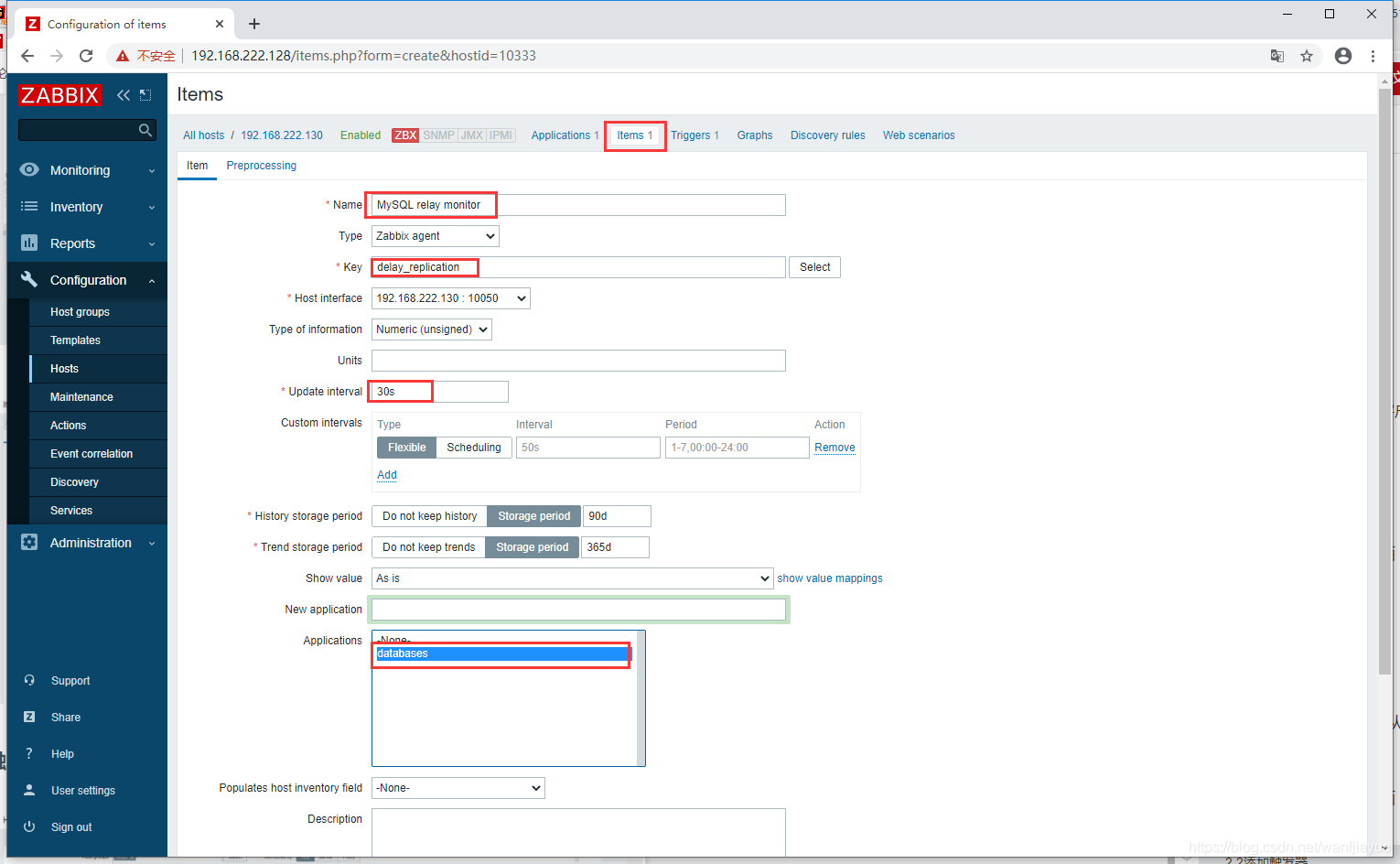This screenshot has height=864, width=1400.
Task: Click the Administration gear icon
Action: [29, 542]
